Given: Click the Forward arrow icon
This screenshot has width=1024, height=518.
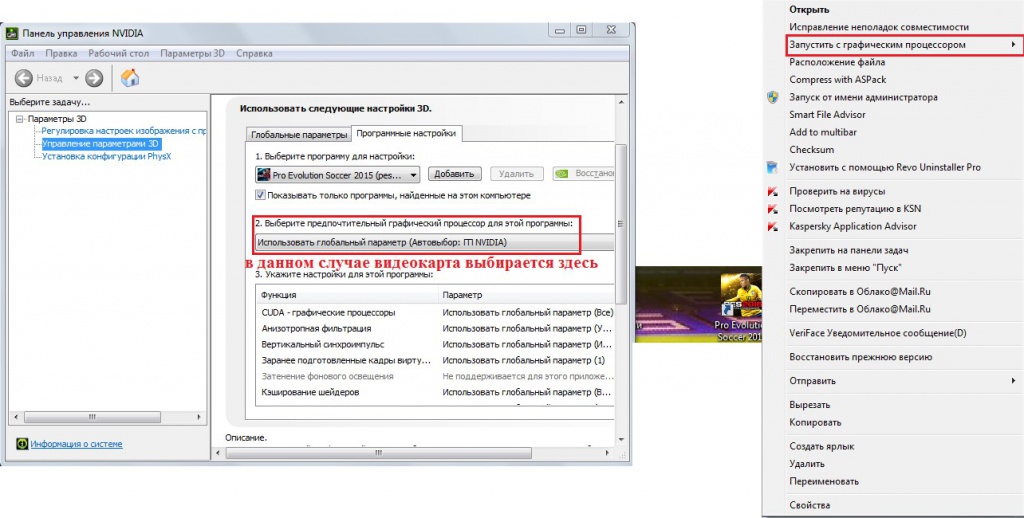Looking at the screenshot, I should tap(94, 78).
